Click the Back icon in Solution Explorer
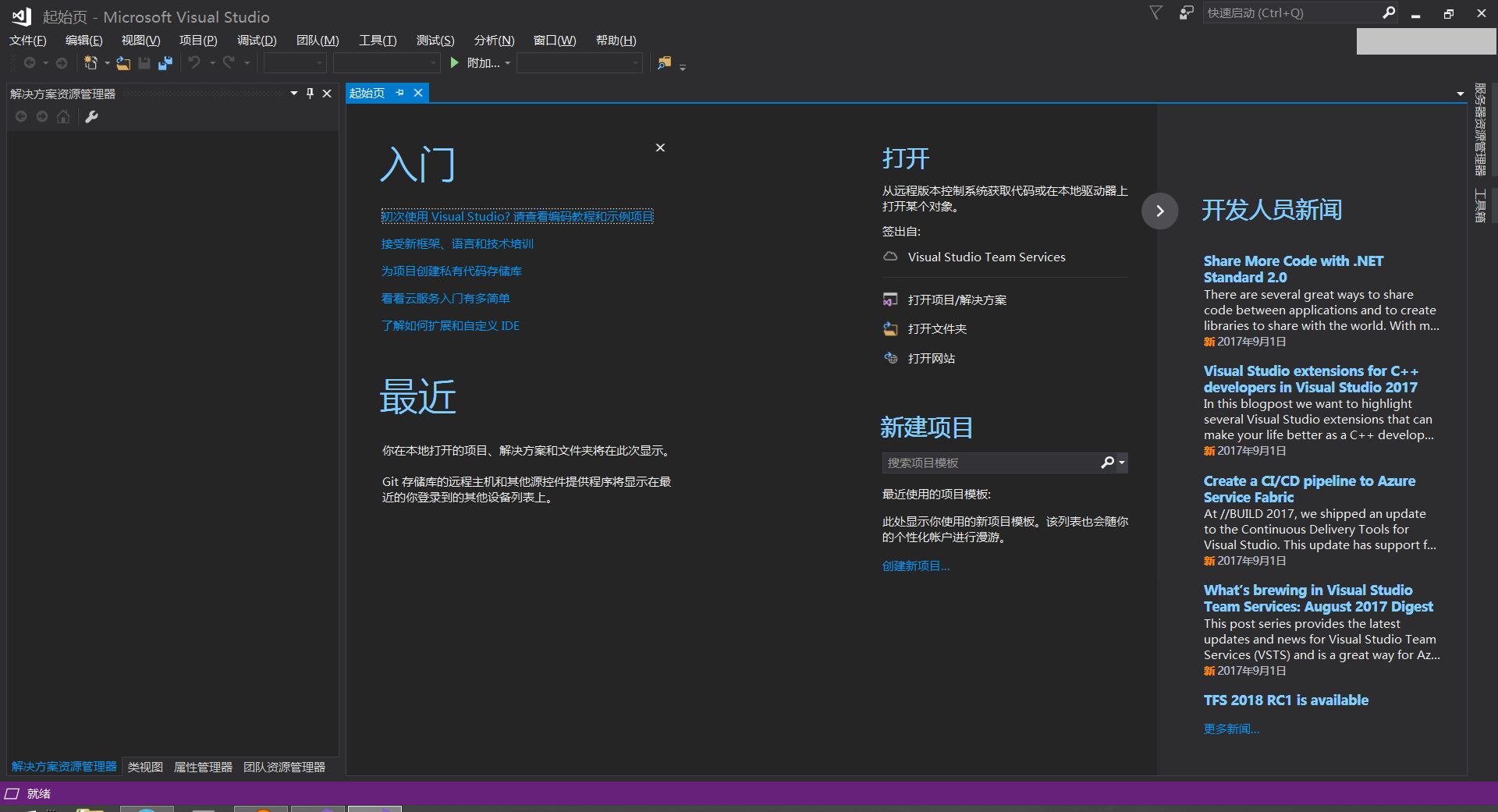Screen dimensions: 1498x812 pyautogui.click(x=21, y=116)
